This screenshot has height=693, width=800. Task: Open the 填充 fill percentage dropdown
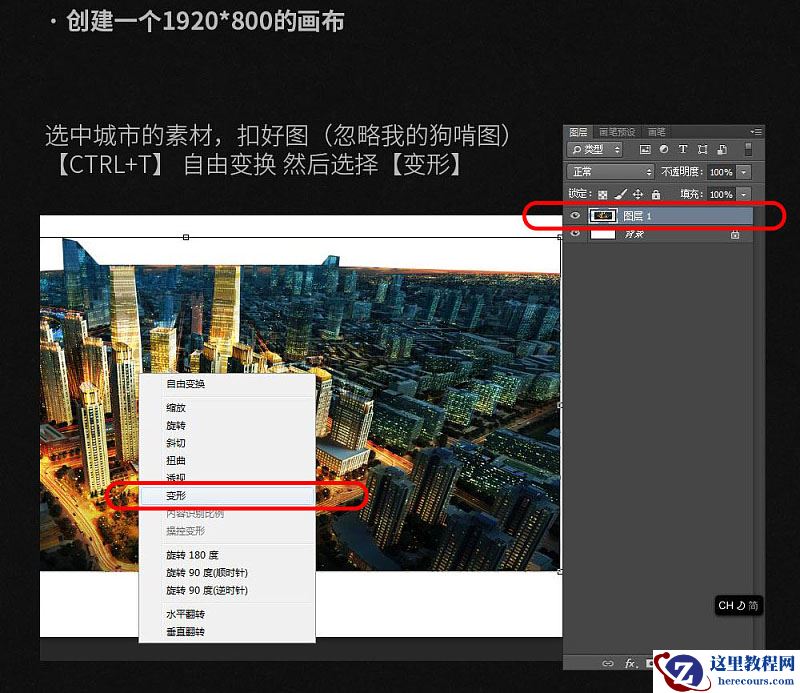(x=744, y=194)
